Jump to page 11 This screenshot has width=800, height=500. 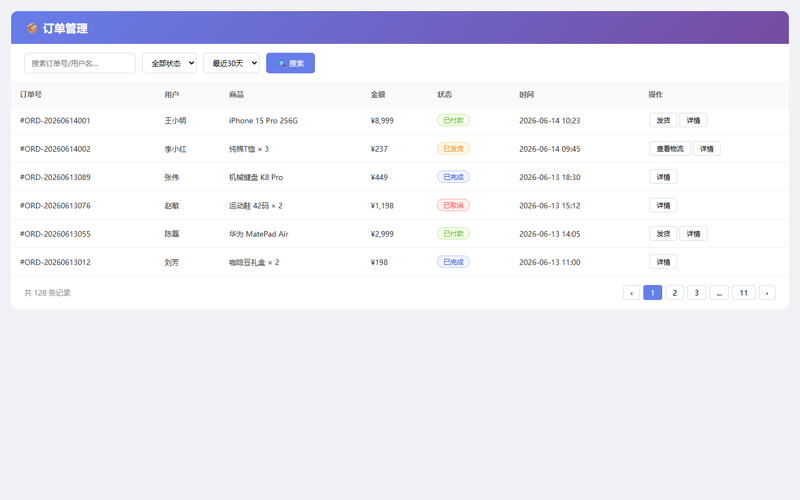coord(744,293)
